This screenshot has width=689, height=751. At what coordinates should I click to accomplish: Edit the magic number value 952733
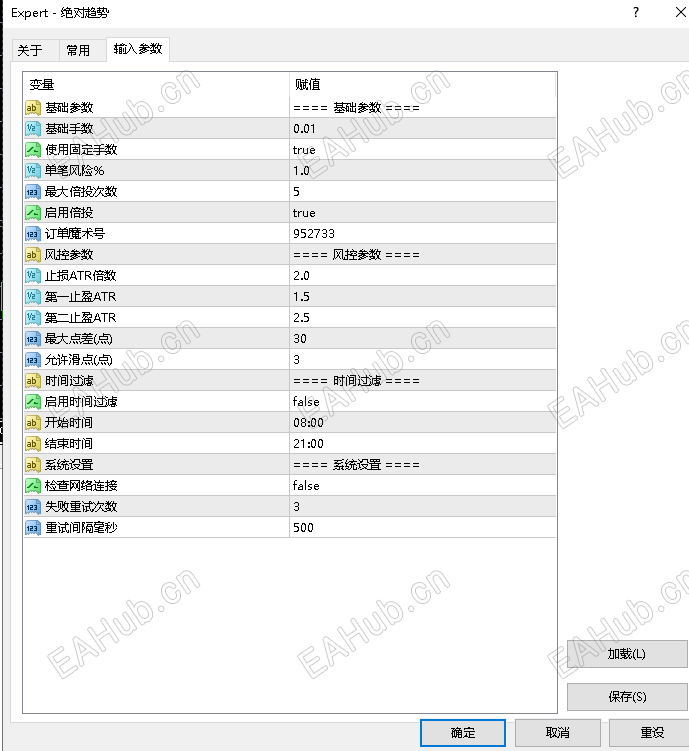(423, 234)
